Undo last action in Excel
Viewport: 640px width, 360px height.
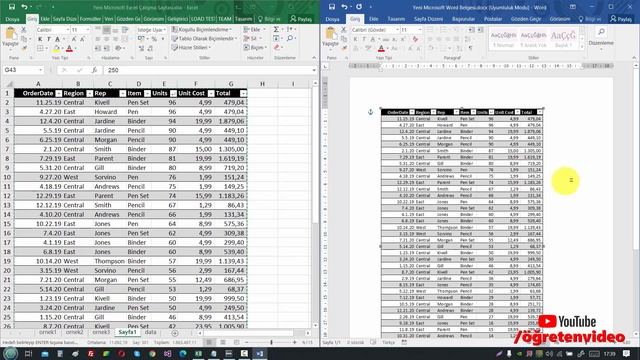(24, 7)
